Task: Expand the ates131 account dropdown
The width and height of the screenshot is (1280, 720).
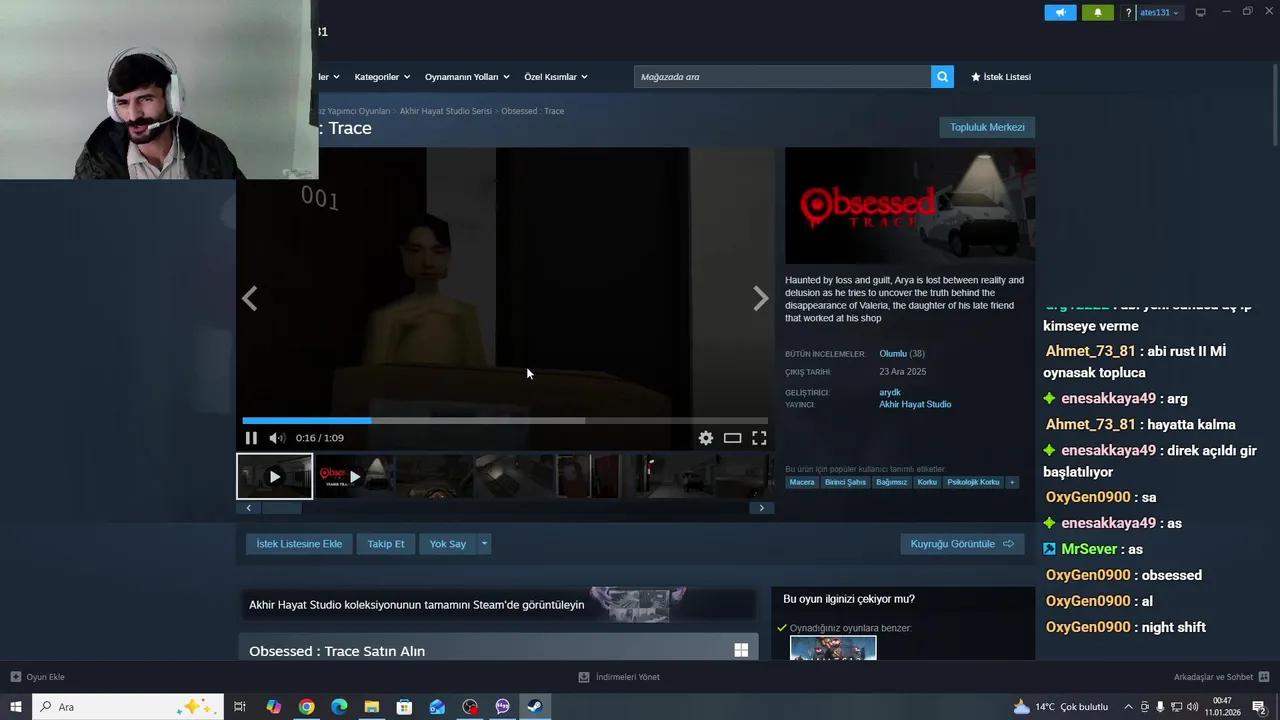Action: click(x=1159, y=13)
